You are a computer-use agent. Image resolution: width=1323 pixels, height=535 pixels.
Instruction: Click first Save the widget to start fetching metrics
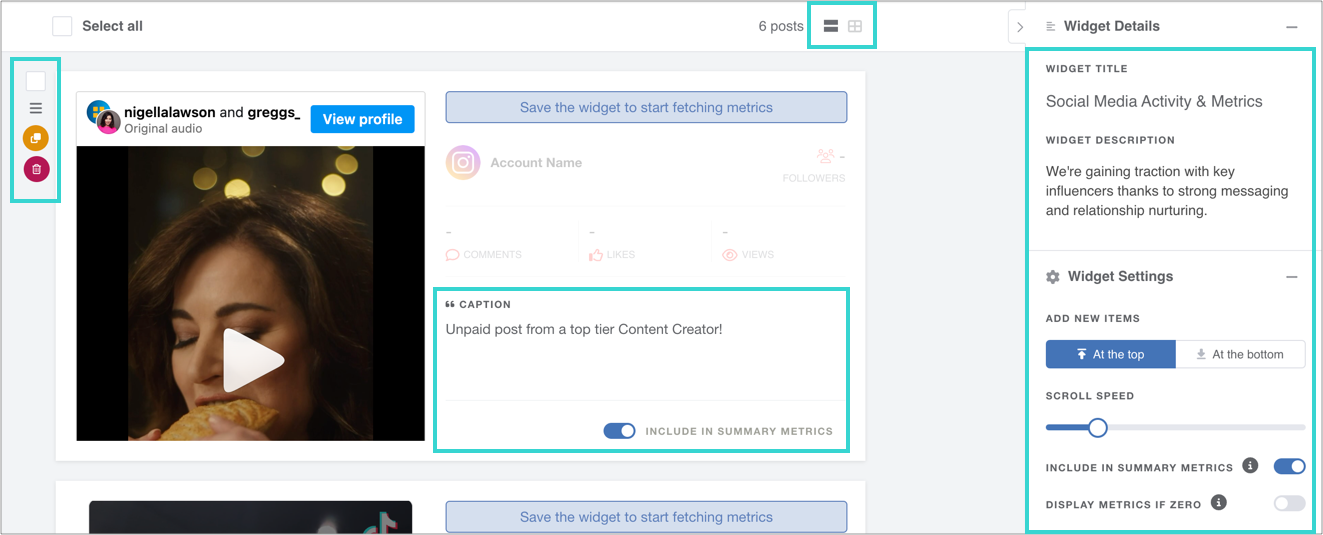point(646,107)
